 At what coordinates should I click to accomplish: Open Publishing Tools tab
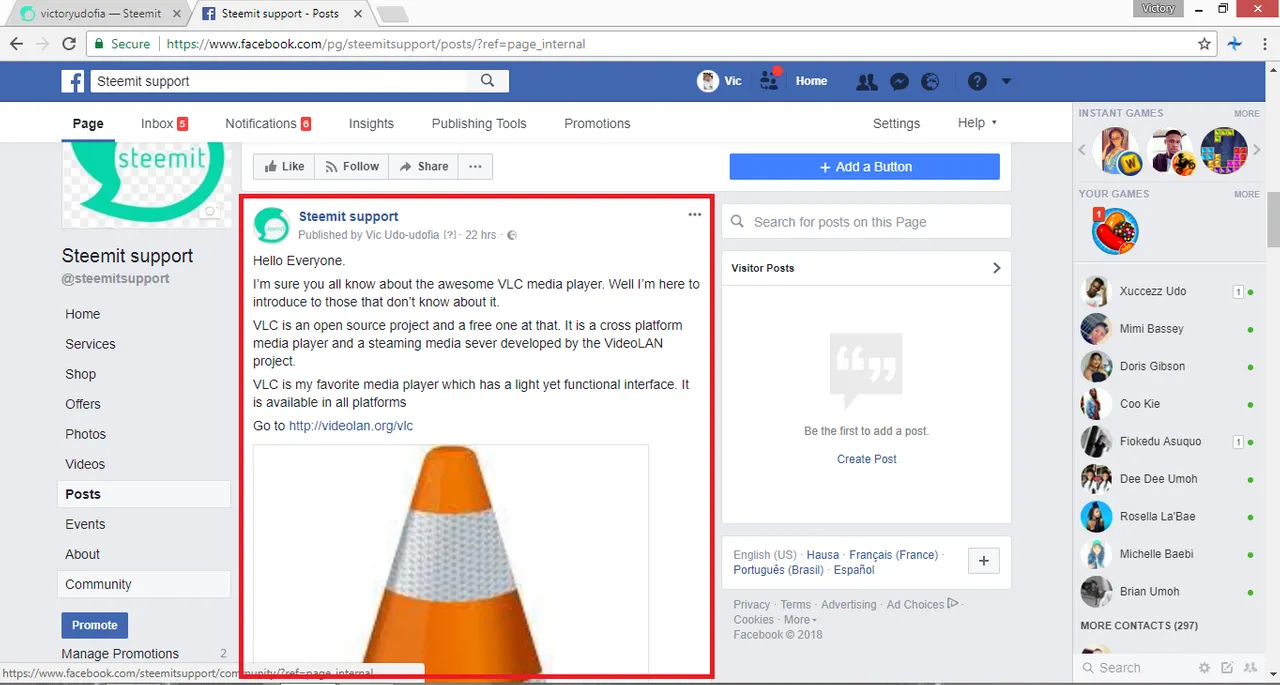tap(479, 123)
